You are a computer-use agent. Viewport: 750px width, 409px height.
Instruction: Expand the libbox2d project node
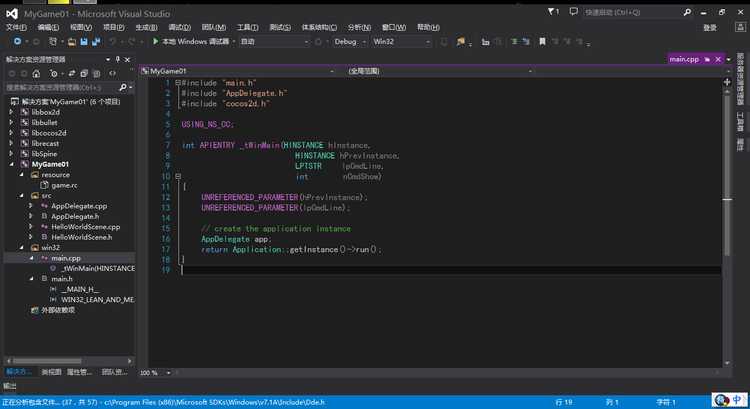11,112
